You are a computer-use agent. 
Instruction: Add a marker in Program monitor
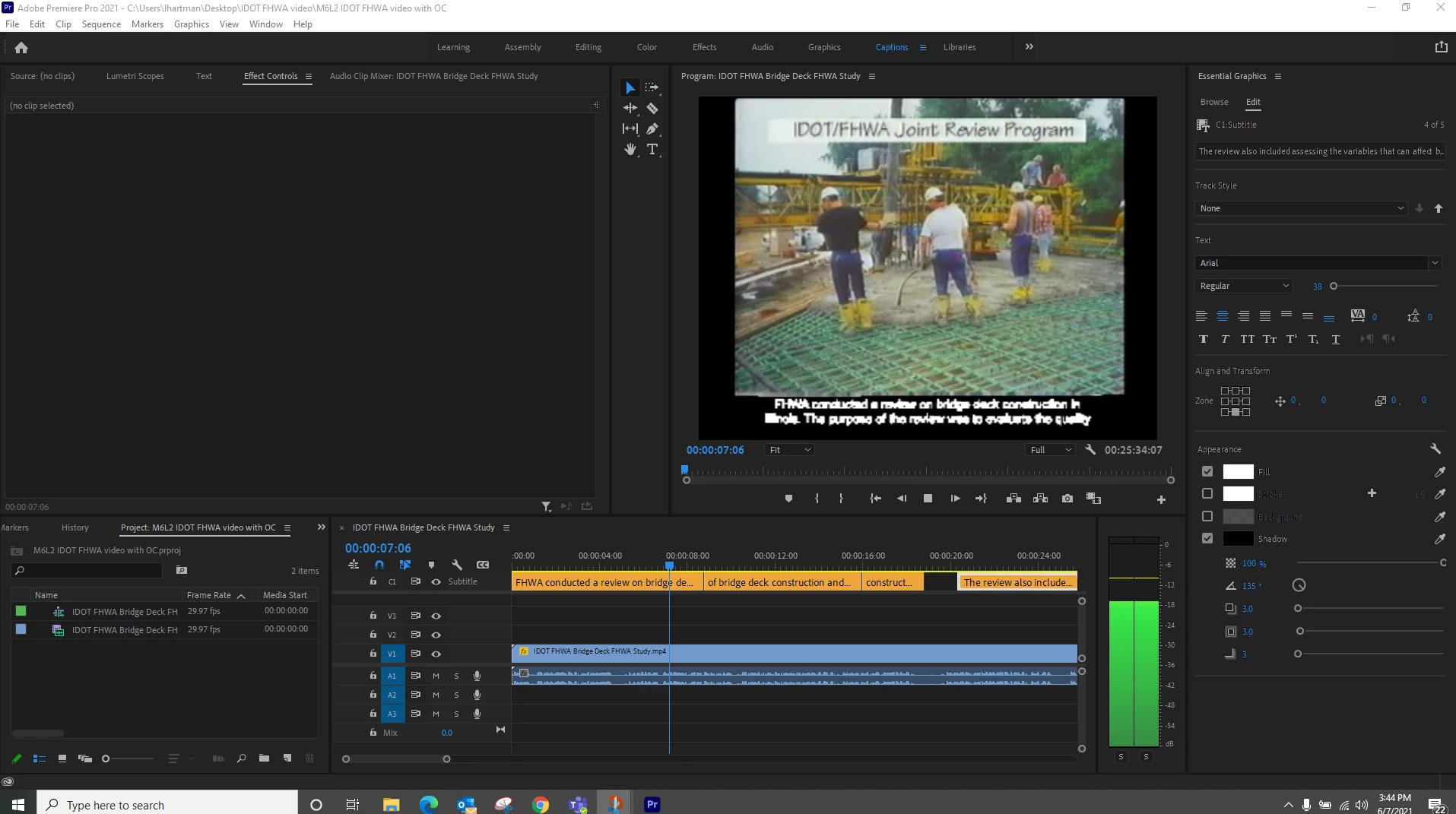[788, 499]
